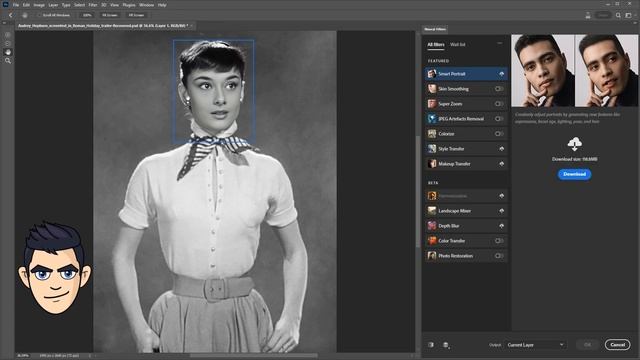Open the Window menu

147,5
